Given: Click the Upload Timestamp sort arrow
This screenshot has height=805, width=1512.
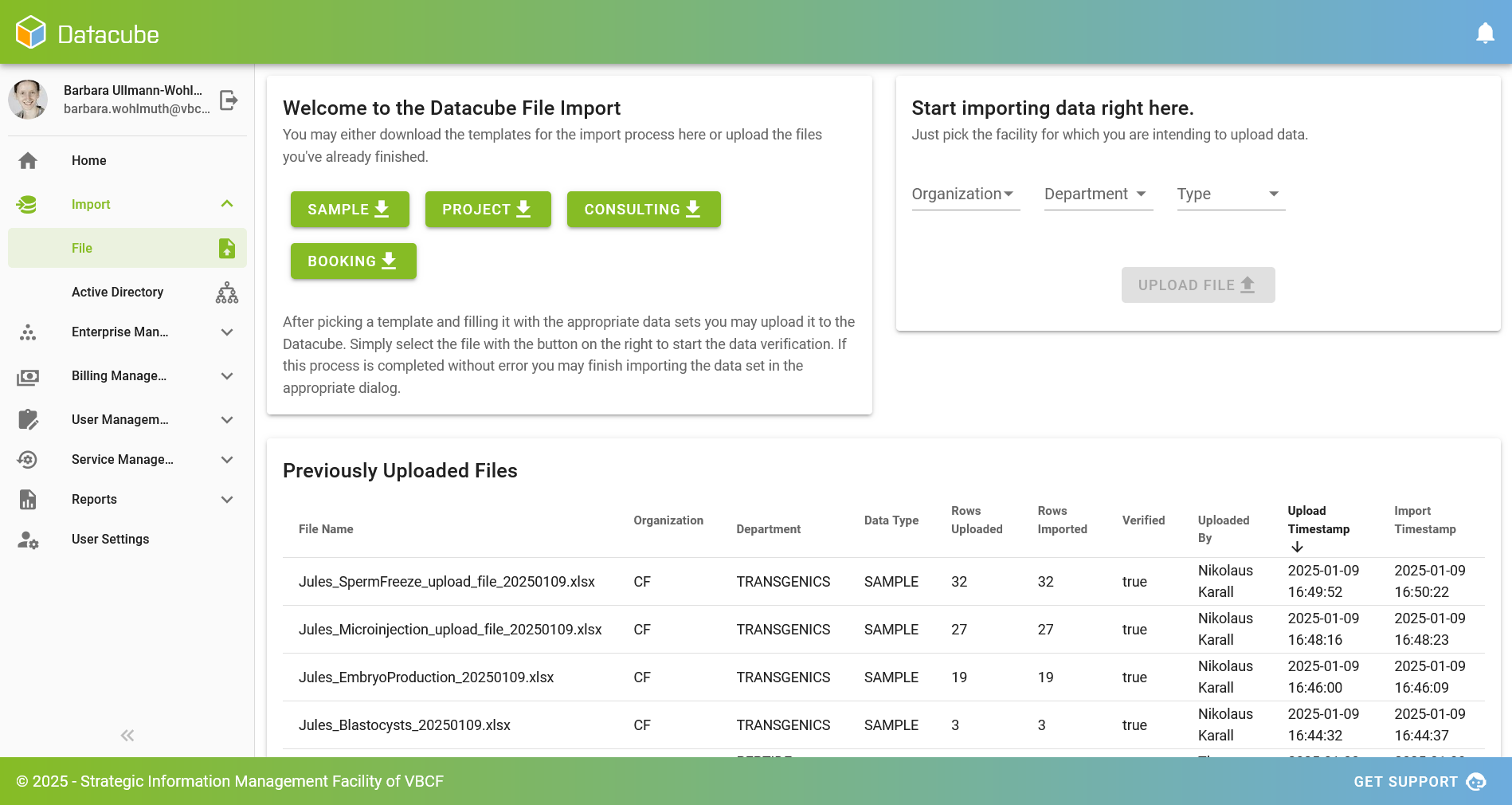Looking at the screenshot, I should 1297,547.
